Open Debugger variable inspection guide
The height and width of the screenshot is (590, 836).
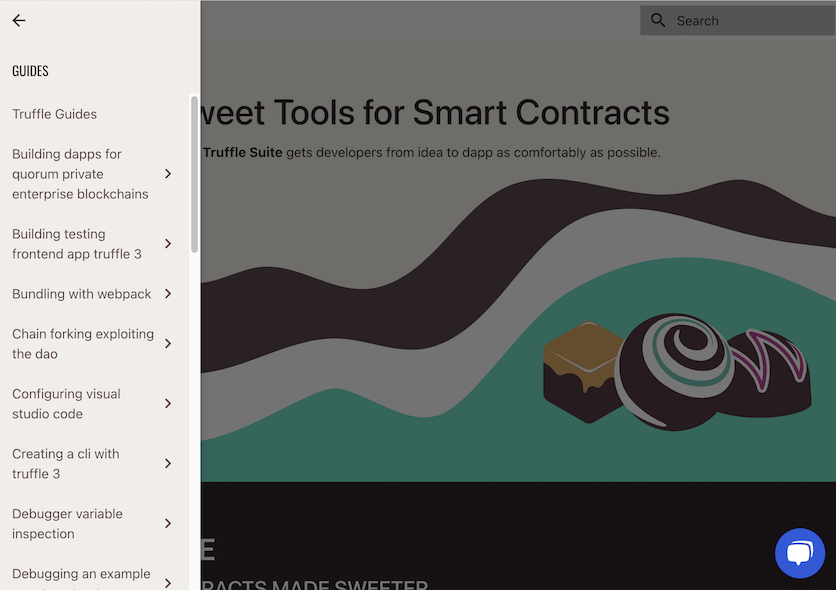(x=67, y=523)
